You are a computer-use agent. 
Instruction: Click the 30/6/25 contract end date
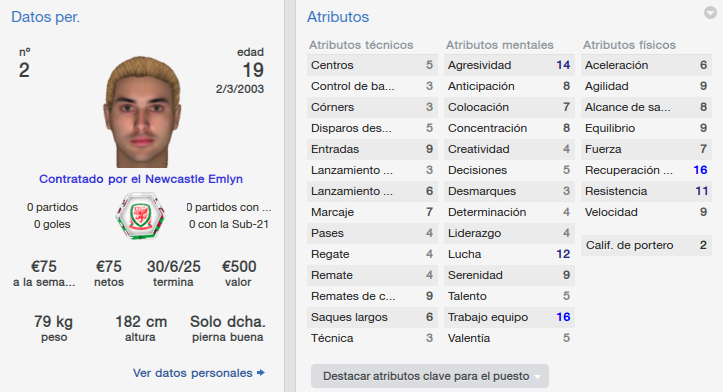point(174,267)
